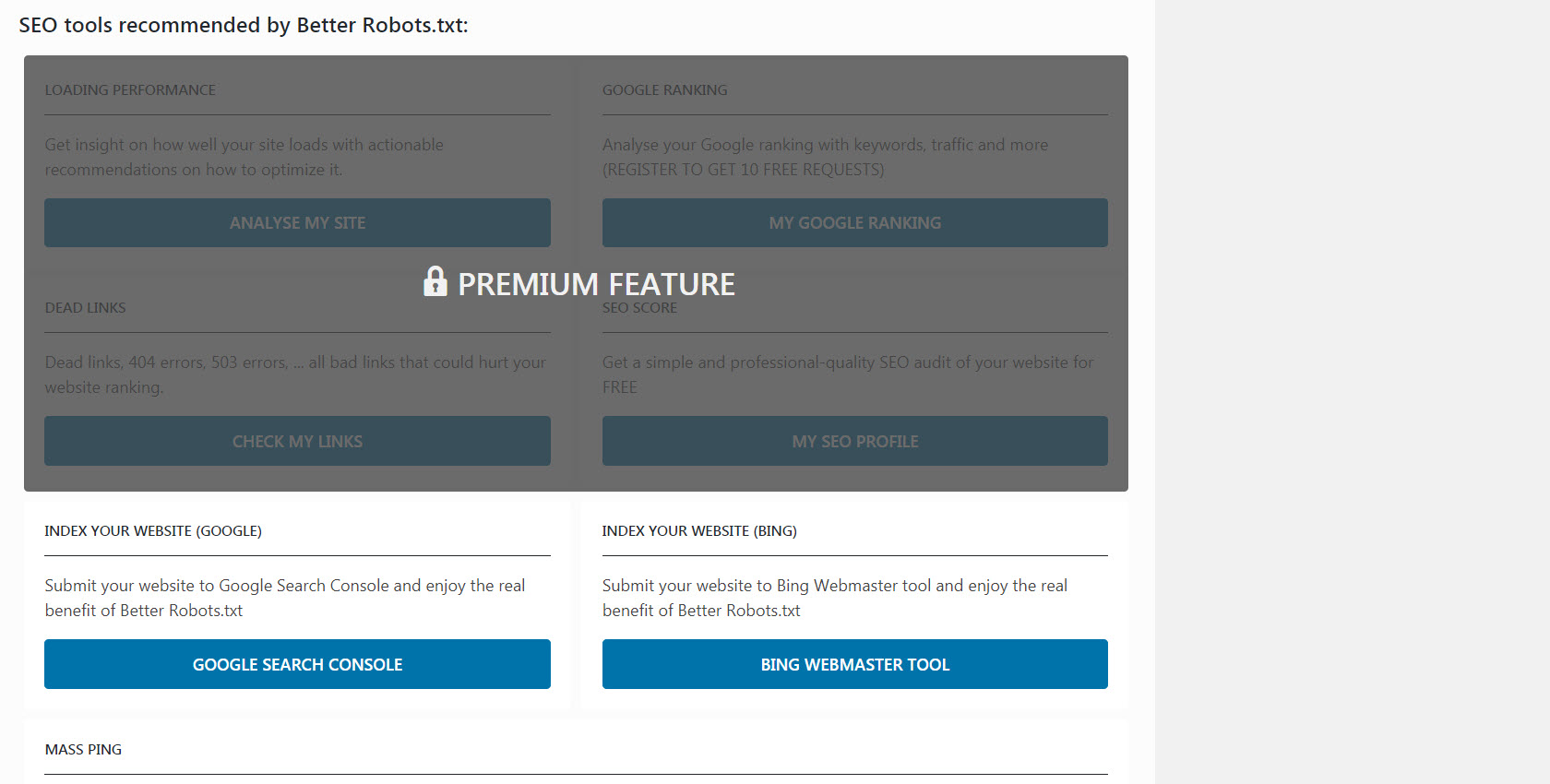
Task: Click the PREMIUM FEATURE overlay text
Action: (x=596, y=284)
